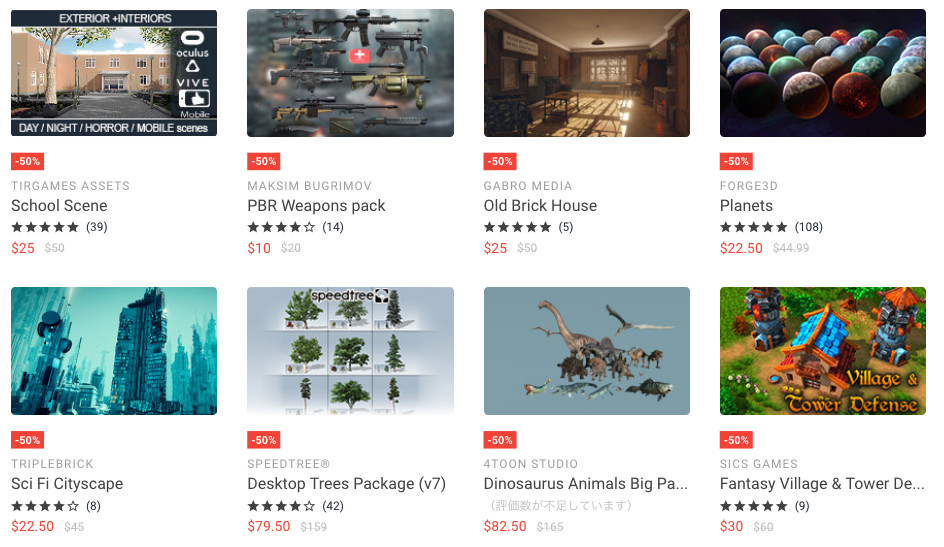Open the PBR Weapons pack title

pyautogui.click(x=316, y=206)
